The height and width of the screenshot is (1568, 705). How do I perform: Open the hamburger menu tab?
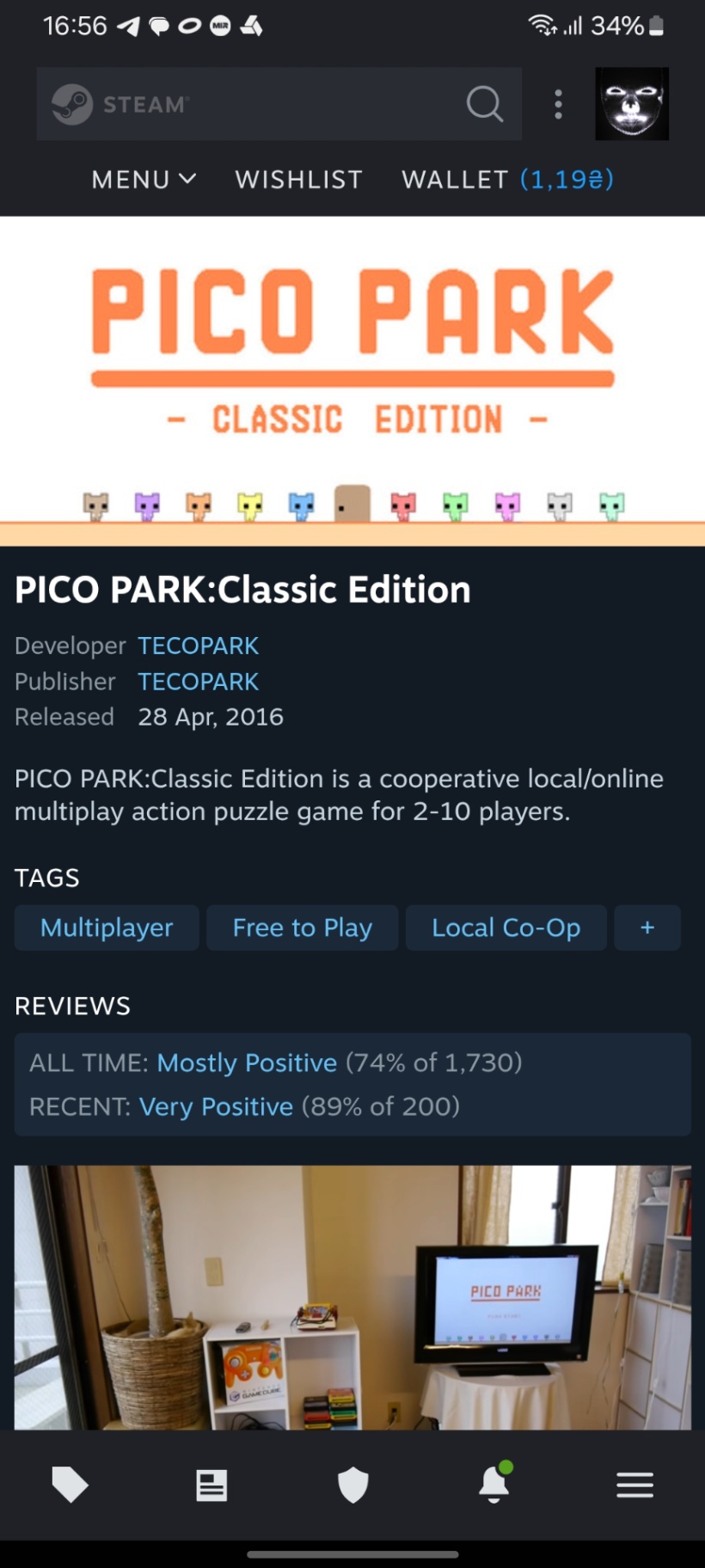634,1485
